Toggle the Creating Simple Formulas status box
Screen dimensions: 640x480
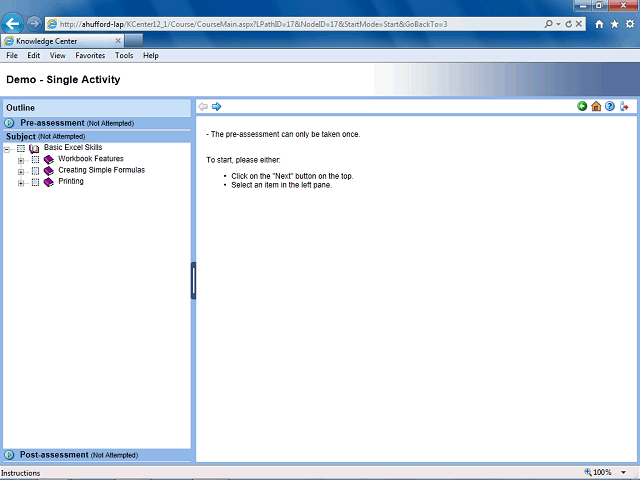36,171
